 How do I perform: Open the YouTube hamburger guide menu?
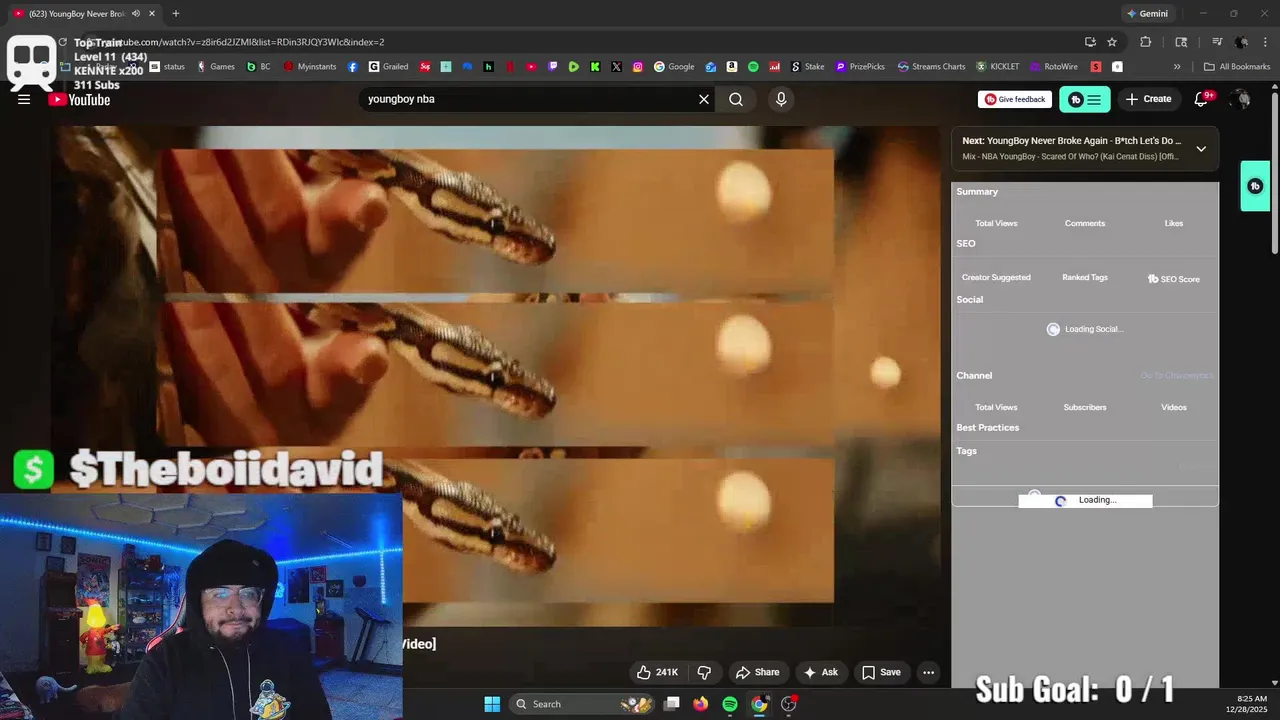[x=24, y=99]
